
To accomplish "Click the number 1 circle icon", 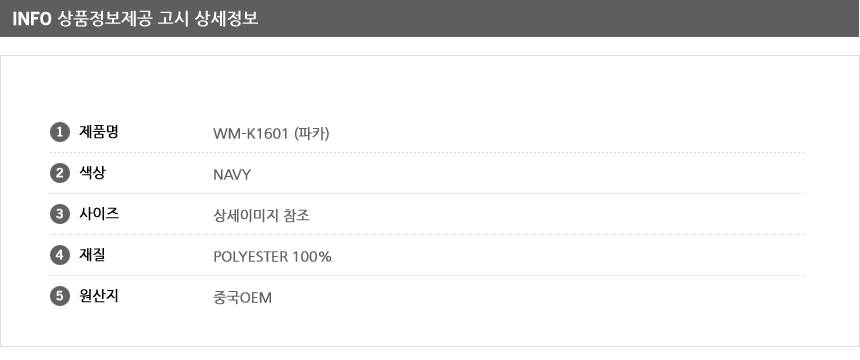I will click(60, 132).
